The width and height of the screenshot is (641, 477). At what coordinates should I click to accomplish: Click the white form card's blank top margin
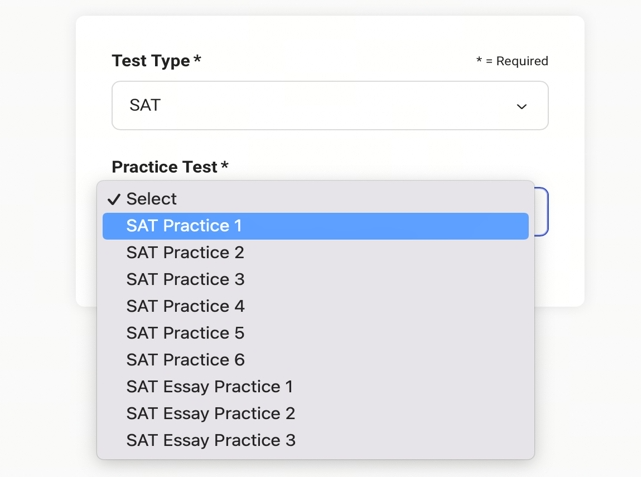(x=330, y=30)
